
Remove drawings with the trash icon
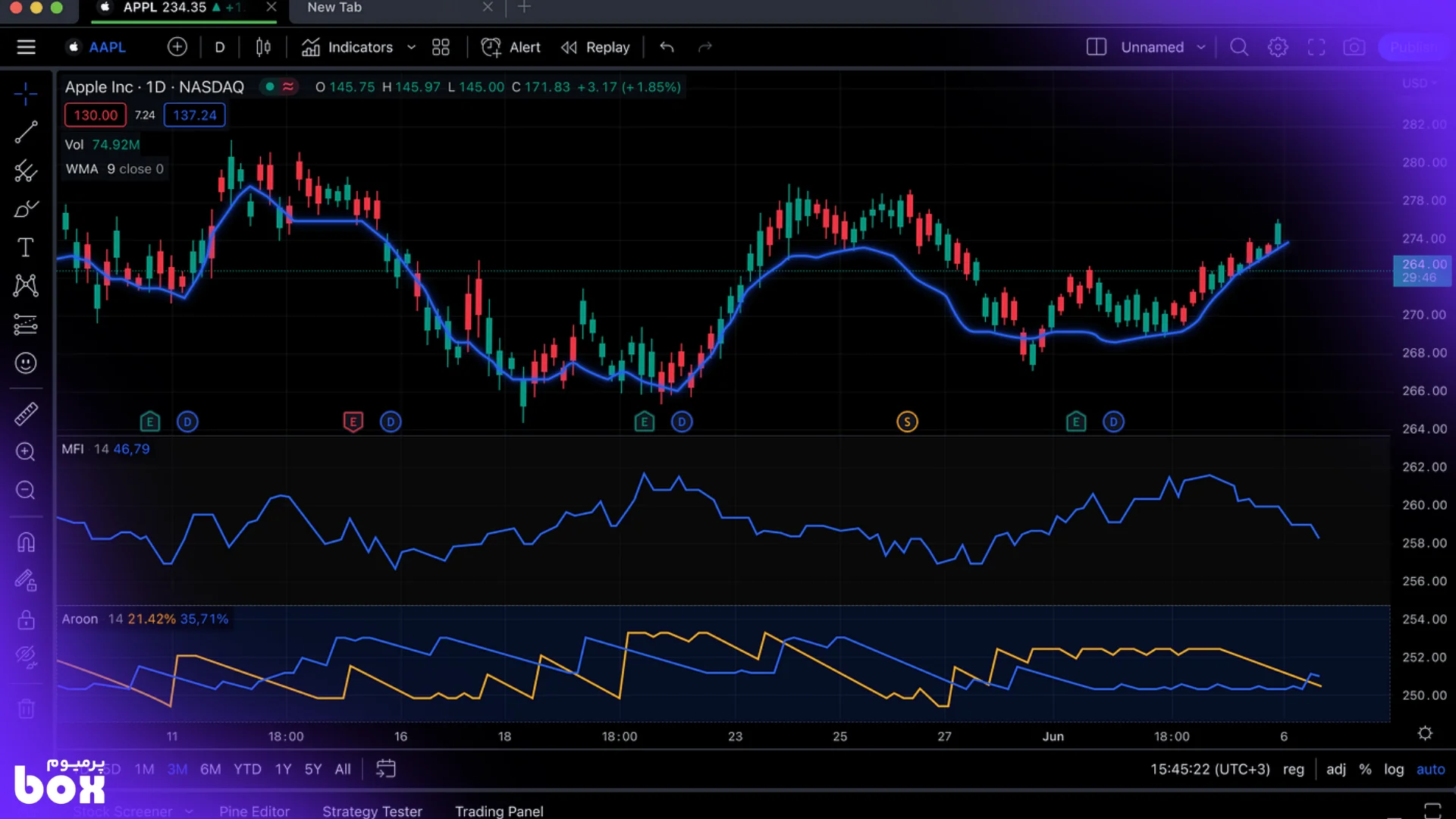tap(26, 709)
